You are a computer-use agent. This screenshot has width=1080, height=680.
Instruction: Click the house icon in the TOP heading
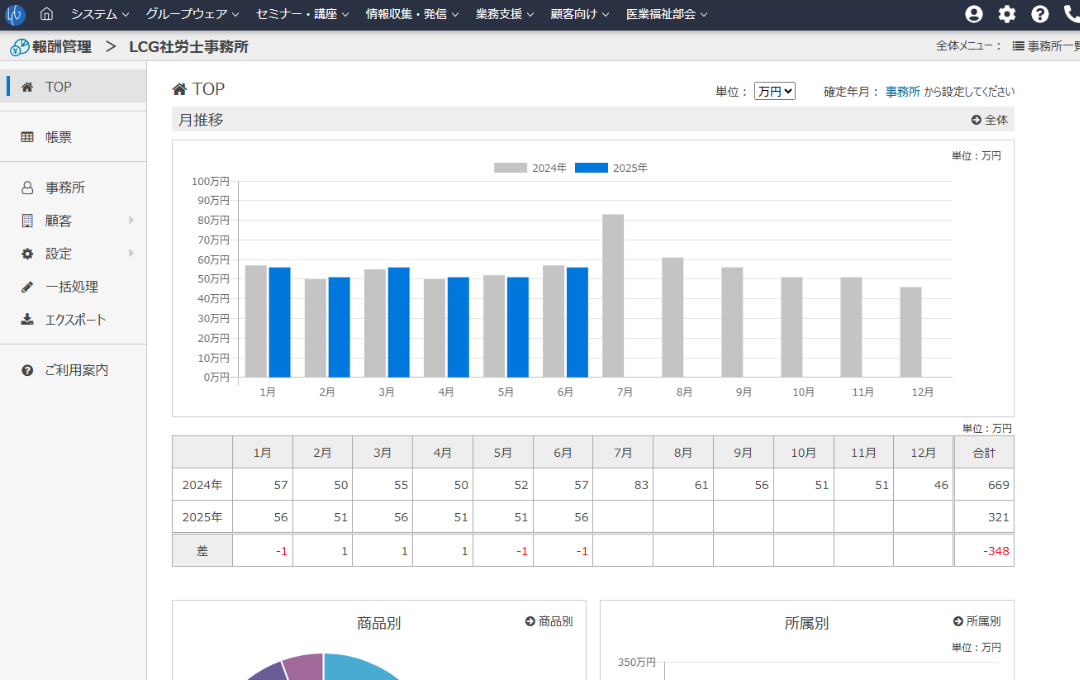[x=179, y=89]
